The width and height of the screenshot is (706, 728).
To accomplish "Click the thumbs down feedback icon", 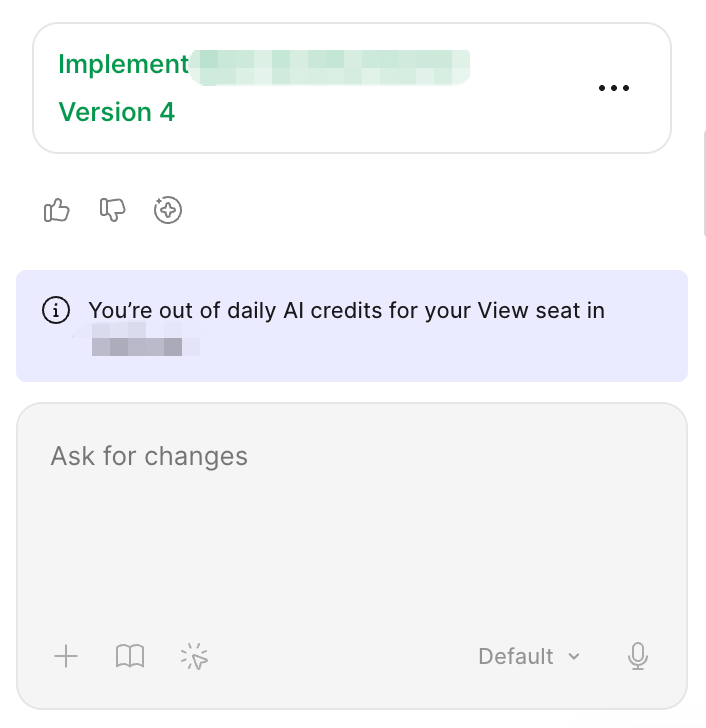I will pyautogui.click(x=112, y=210).
